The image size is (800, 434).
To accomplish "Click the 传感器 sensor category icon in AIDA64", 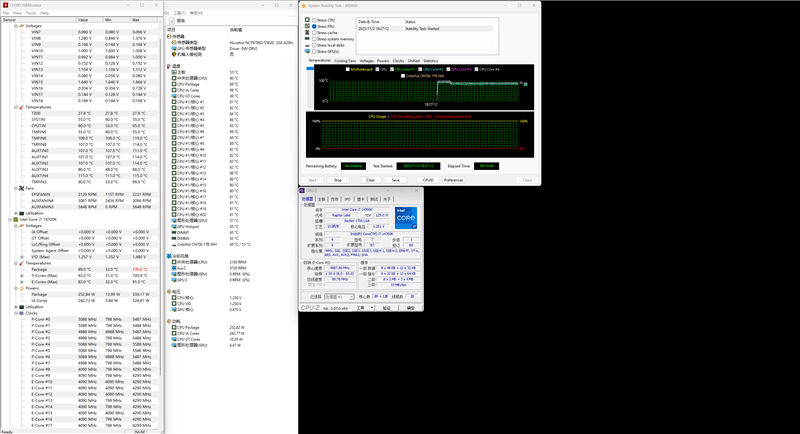I will click(169, 37).
